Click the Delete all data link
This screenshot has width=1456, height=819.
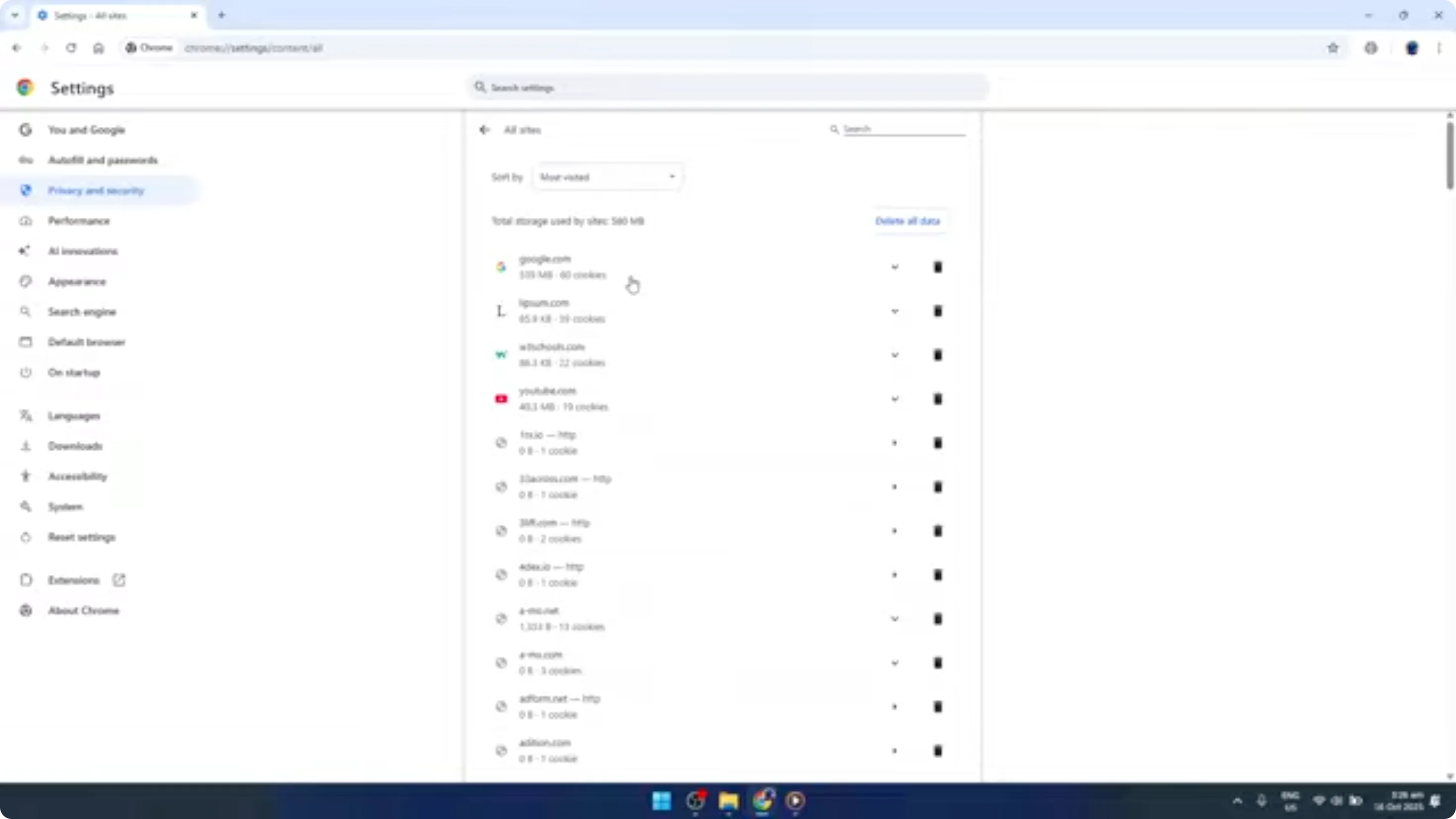[907, 221]
